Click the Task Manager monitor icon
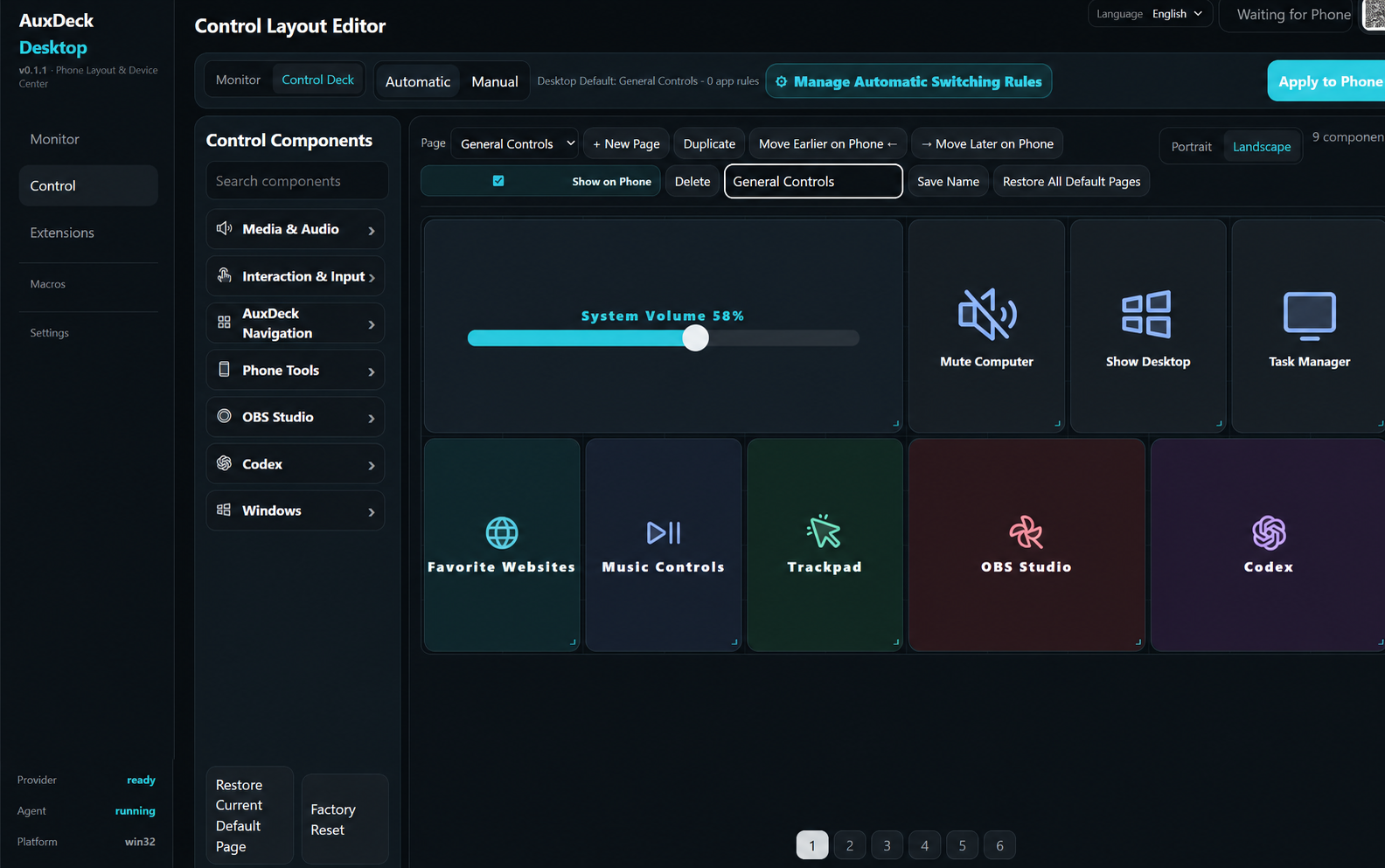The image size is (1385, 868). 1309,315
